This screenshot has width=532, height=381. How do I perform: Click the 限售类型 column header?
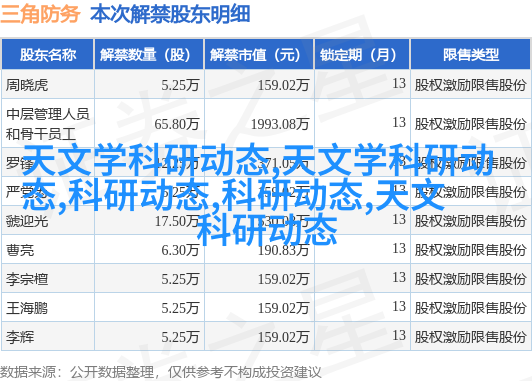coord(471,55)
